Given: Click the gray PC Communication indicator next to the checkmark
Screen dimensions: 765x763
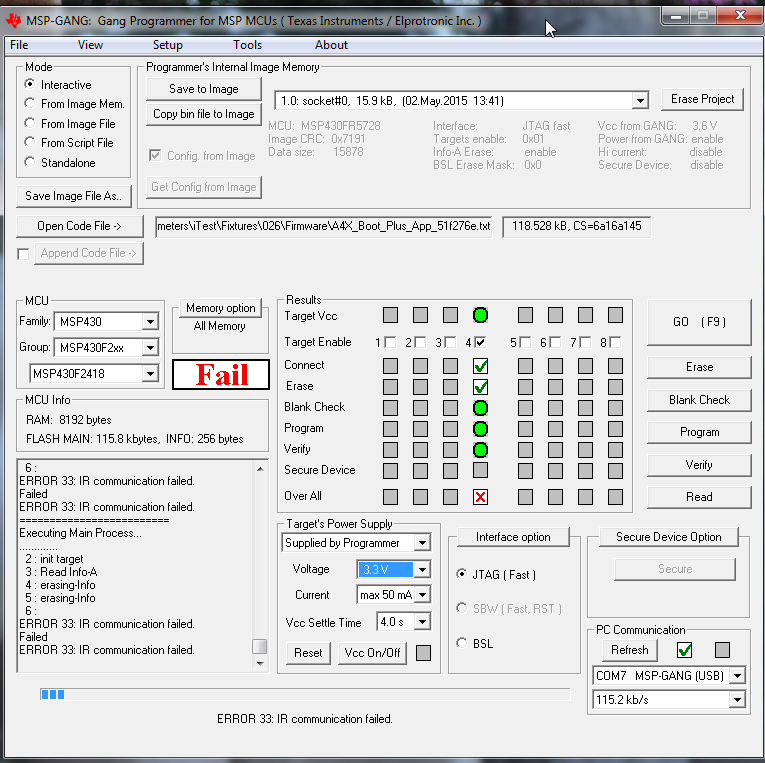Looking at the screenshot, I should (x=722, y=650).
